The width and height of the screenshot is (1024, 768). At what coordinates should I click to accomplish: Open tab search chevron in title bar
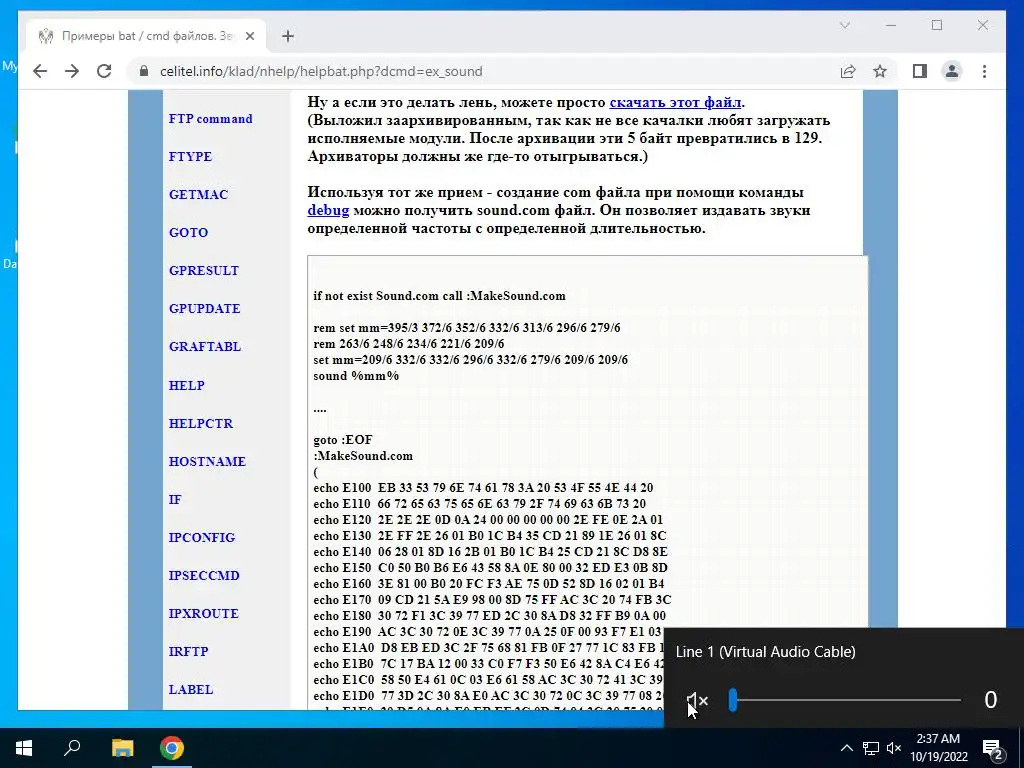[844, 25]
